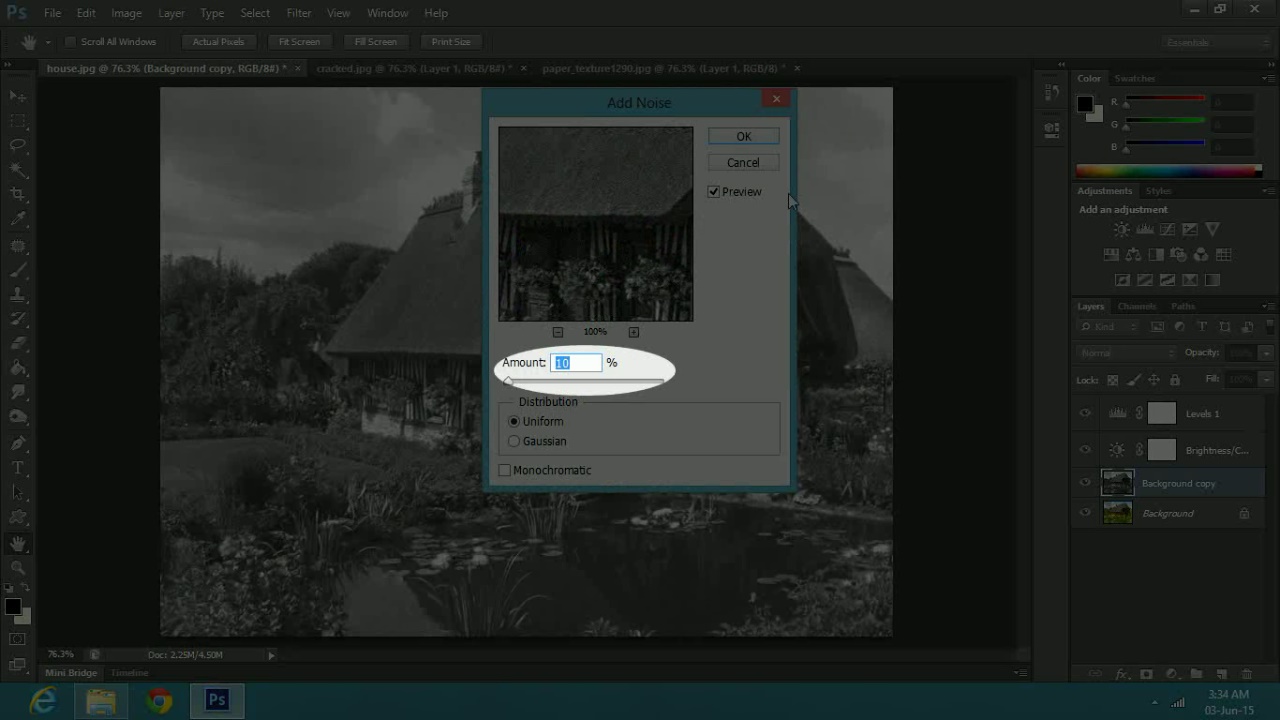Select the Eyedropper tool
1280x720 pixels.
click(18, 219)
